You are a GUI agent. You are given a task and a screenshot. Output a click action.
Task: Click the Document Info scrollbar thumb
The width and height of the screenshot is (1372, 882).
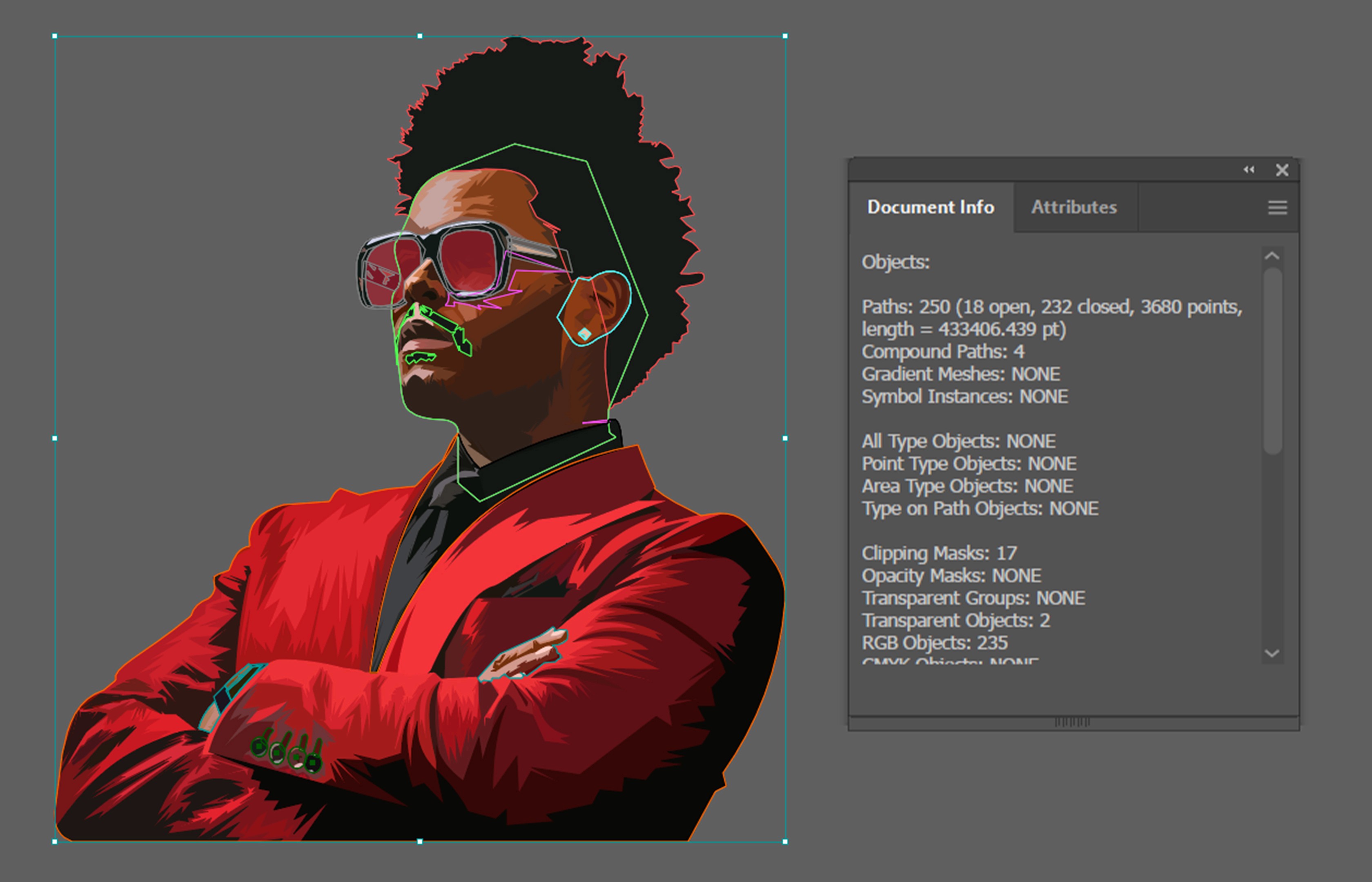point(1272,361)
